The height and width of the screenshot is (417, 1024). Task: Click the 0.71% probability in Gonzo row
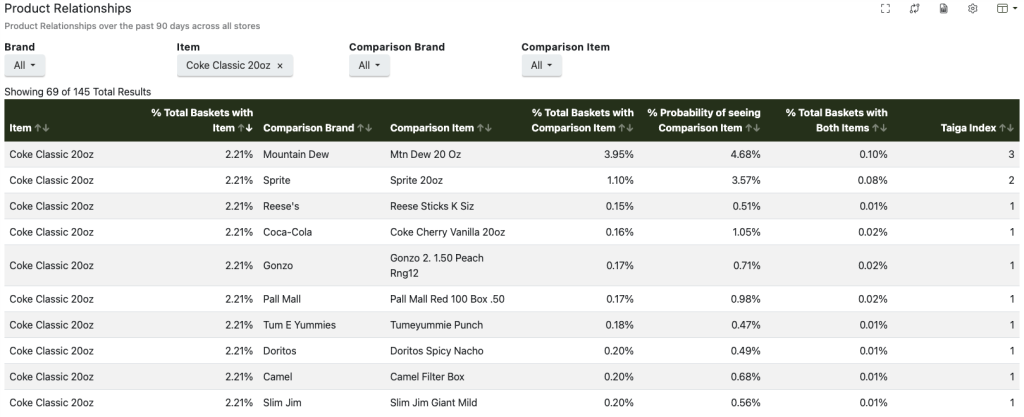(x=746, y=266)
